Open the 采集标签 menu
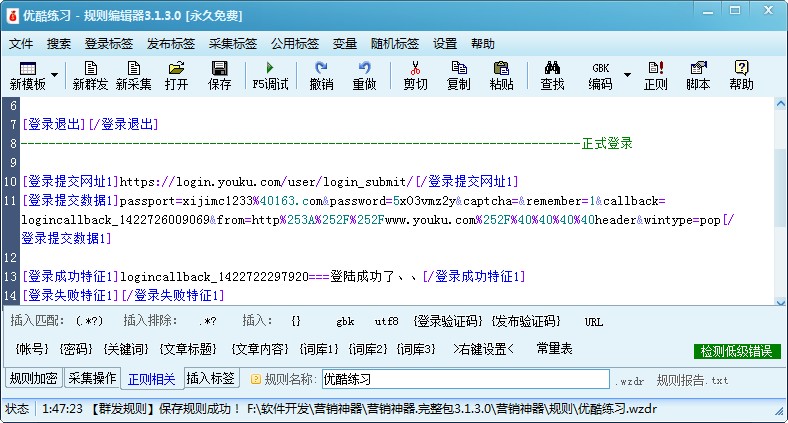This screenshot has height=423, width=788. click(x=233, y=44)
